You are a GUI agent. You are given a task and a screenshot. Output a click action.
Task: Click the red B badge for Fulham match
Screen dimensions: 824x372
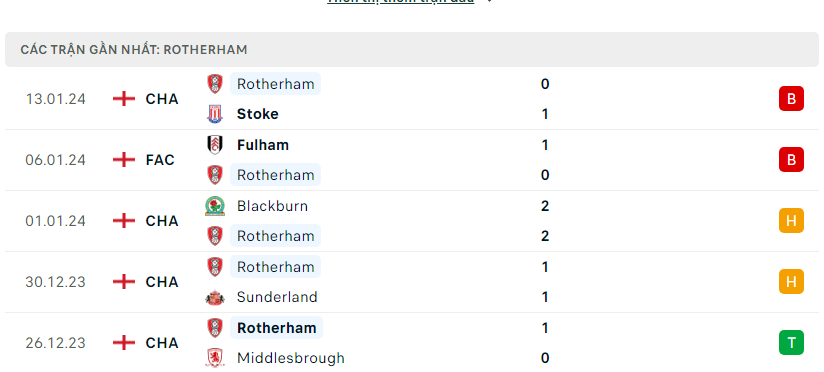point(791,160)
